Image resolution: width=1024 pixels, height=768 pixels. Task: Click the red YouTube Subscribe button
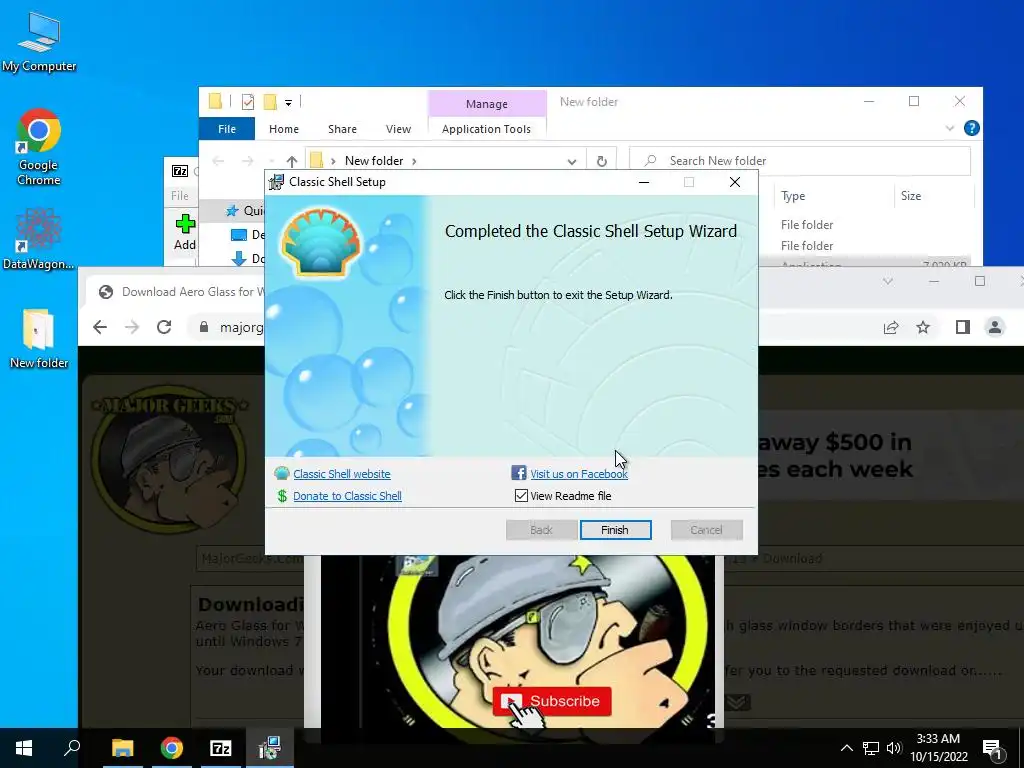[x=552, y=701]
